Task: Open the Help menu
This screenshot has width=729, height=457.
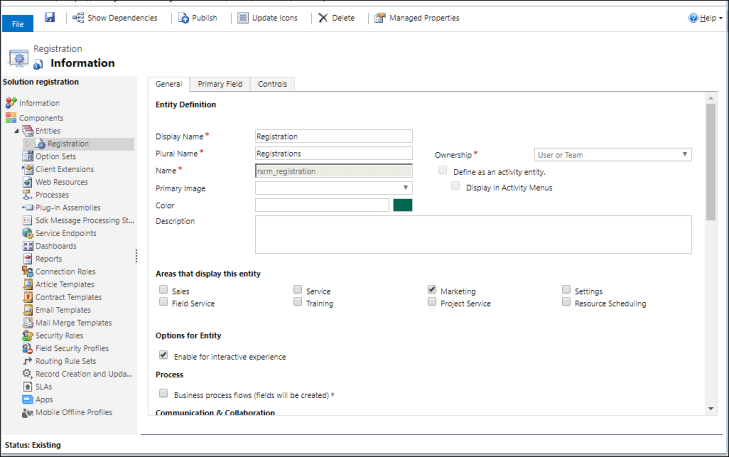Action: [x=705, y=18]
